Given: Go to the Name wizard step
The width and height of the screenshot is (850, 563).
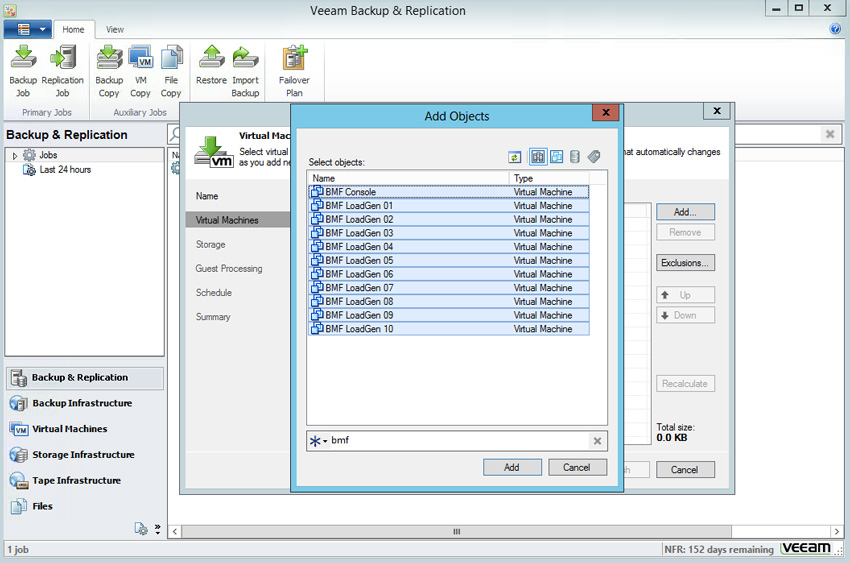Looking at the screenshot, I should click(207, 196).
